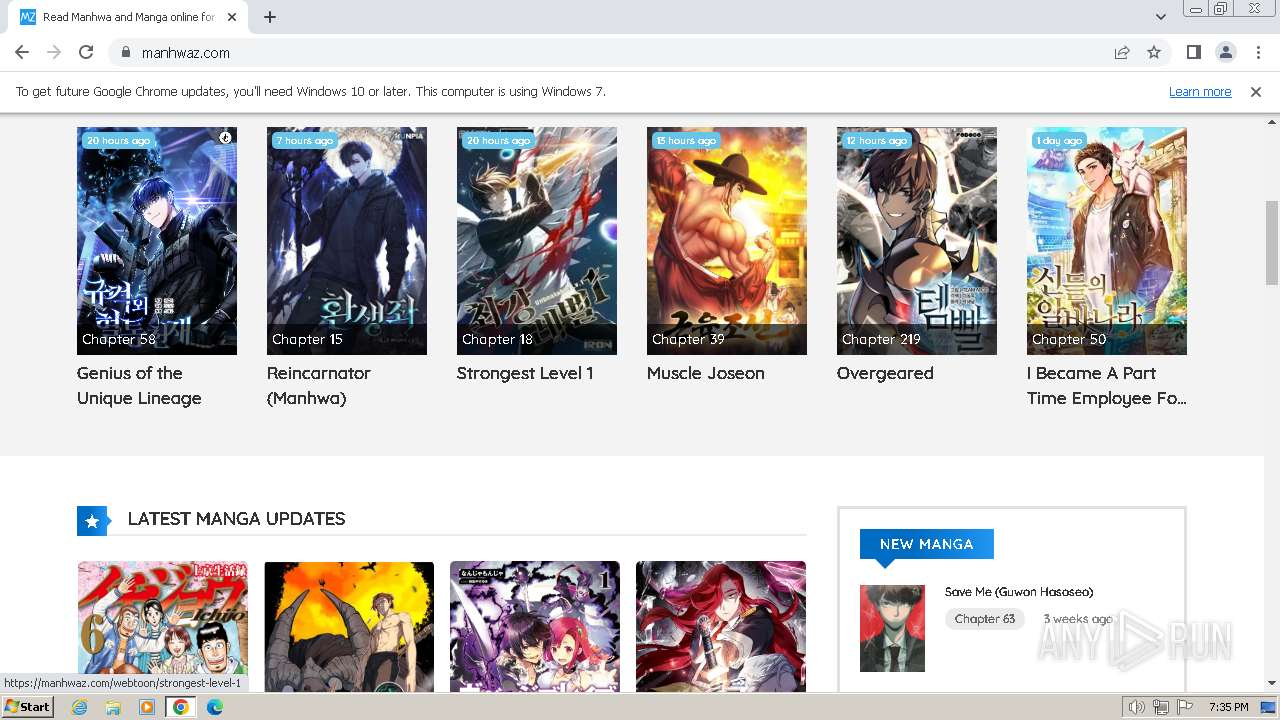Screen dimensions: 1280x720
Task: Open Chrome side panel
Action: 1193,52
